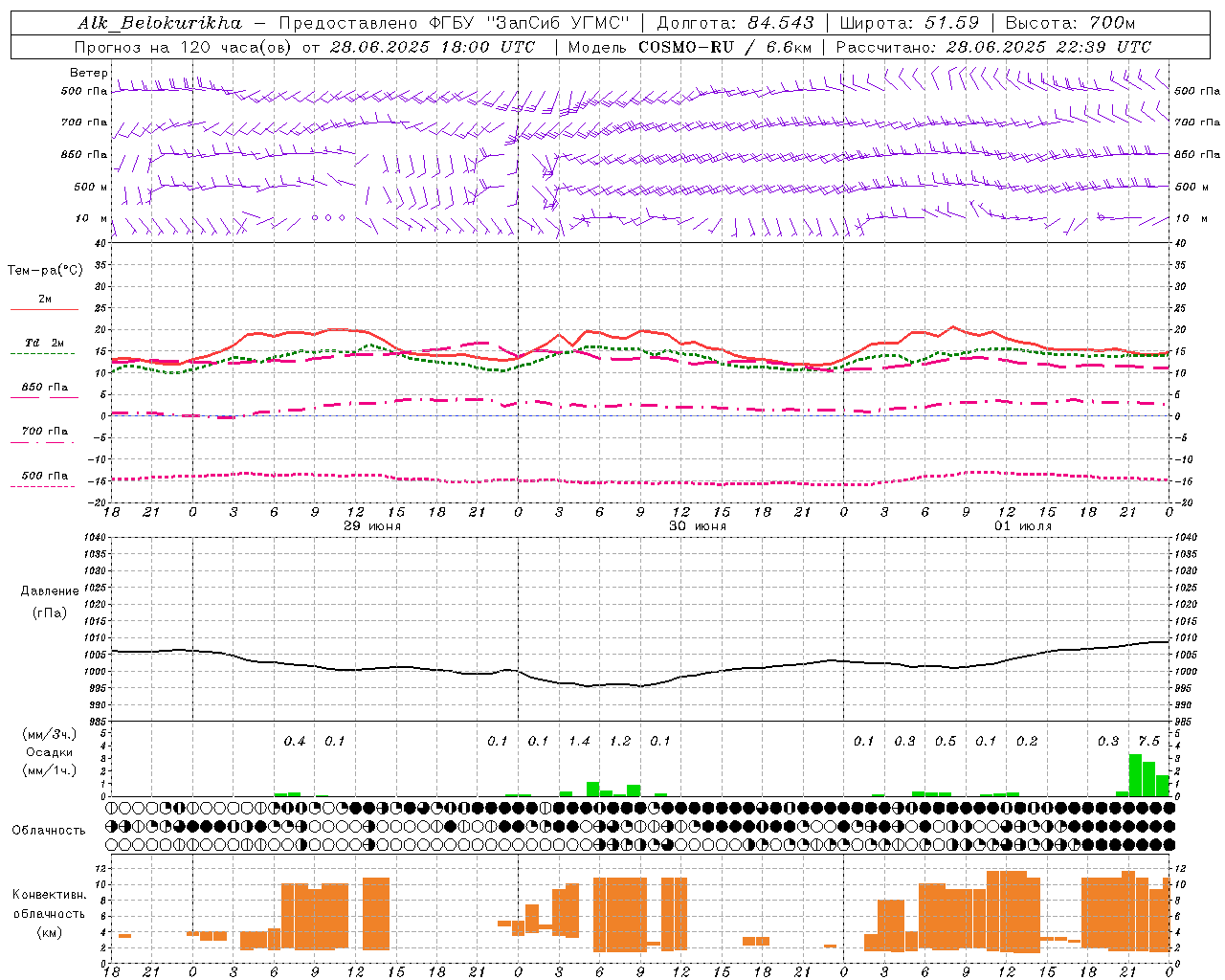This screenshot has width=1225, height=980.
Task: Click the (мм/1ч.) precipitation unit label
Action: pos(49,770)
